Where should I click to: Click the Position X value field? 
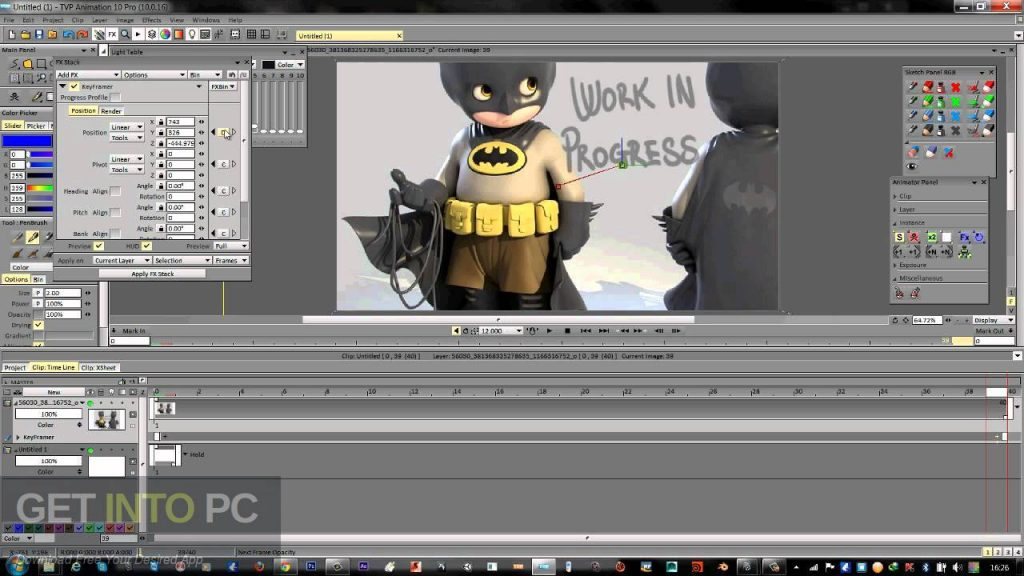180,121
